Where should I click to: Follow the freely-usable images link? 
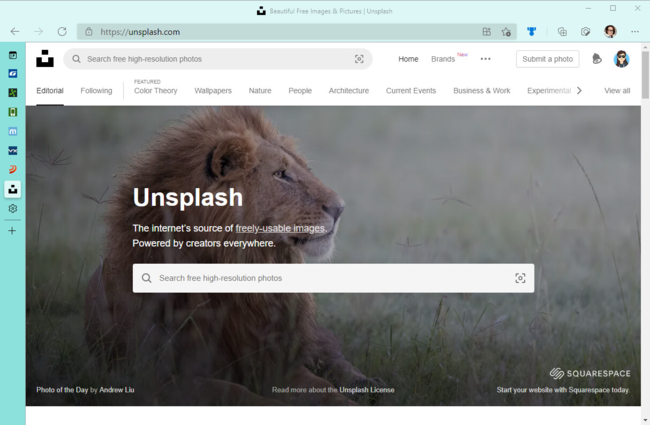click(280, 228)
